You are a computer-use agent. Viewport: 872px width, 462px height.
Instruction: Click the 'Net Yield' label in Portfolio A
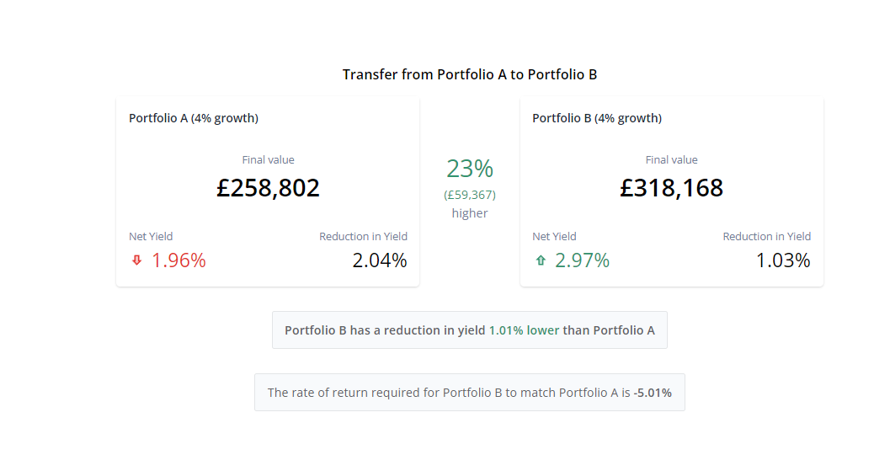coord(151,237)
